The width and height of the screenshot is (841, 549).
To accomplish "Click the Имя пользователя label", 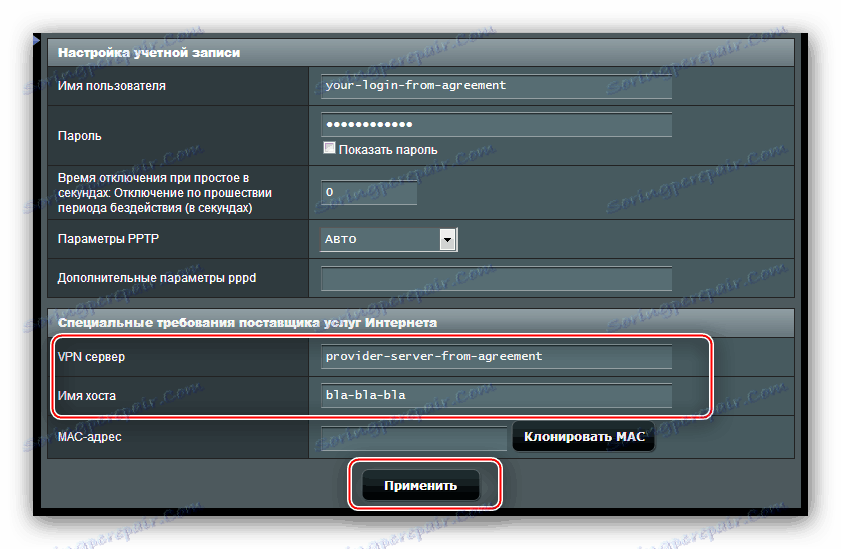I will [x=112, y=86].
